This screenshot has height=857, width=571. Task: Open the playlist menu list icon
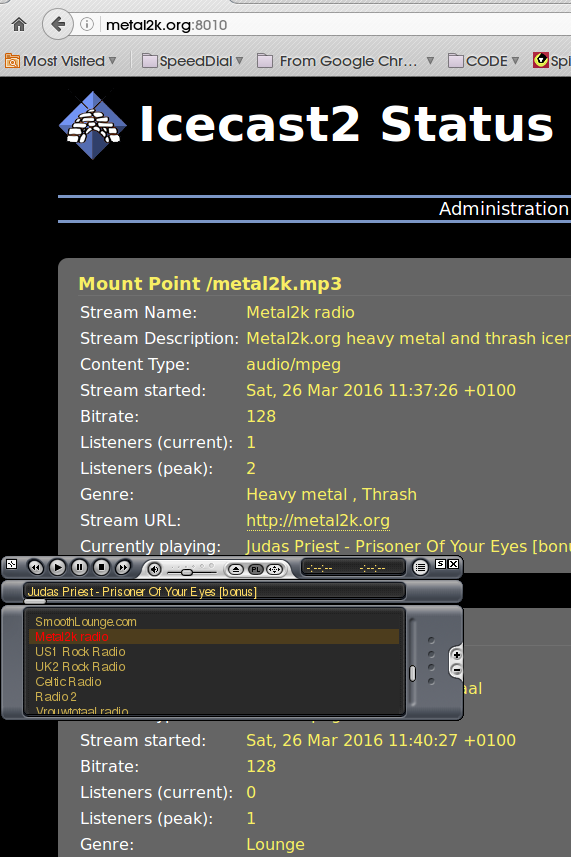point(420,568)
